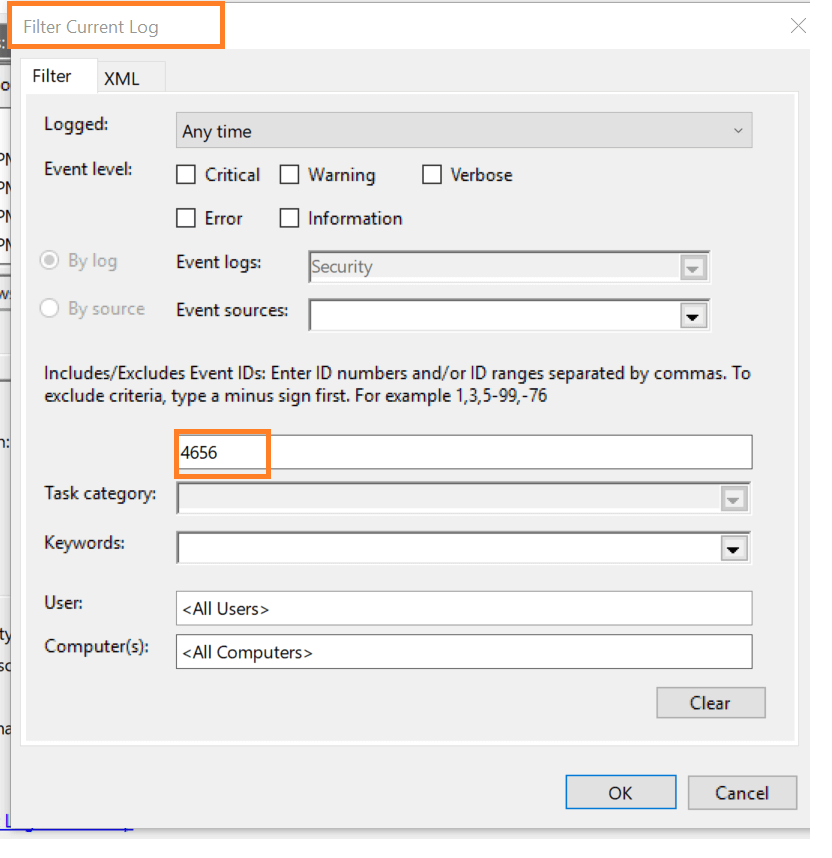Click the Task category dropdown arrow
This screenshot has height=858, width=832.
[x=735, y=498]
